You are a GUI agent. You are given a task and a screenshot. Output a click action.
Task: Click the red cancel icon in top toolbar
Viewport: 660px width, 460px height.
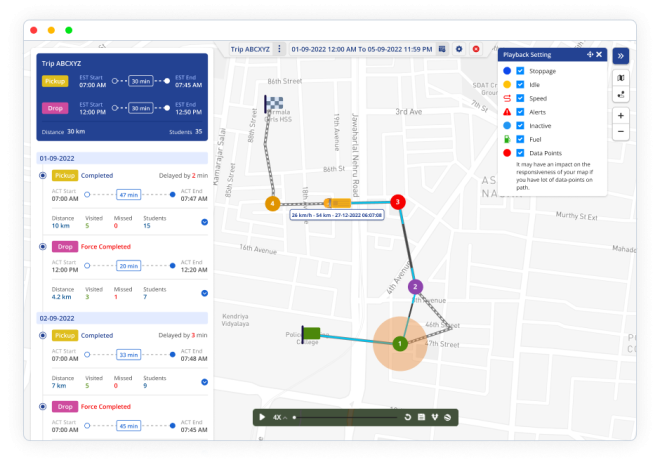click(x=475, y=48)
